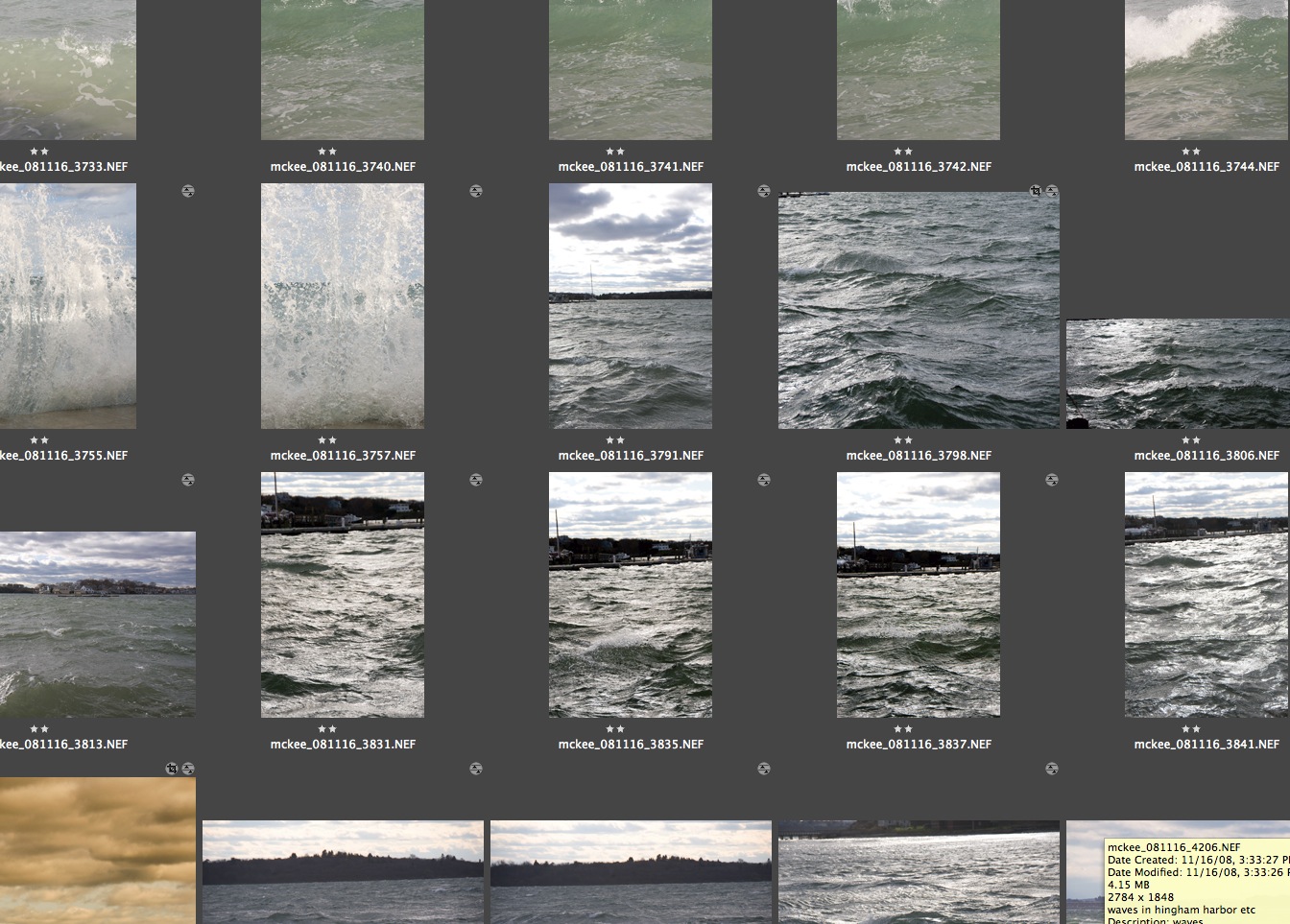This screenshot has height=924, width=1290.
Task: Select the mckee_081116_3757.NEF spray thumbnail
Action: click(343, 306)
